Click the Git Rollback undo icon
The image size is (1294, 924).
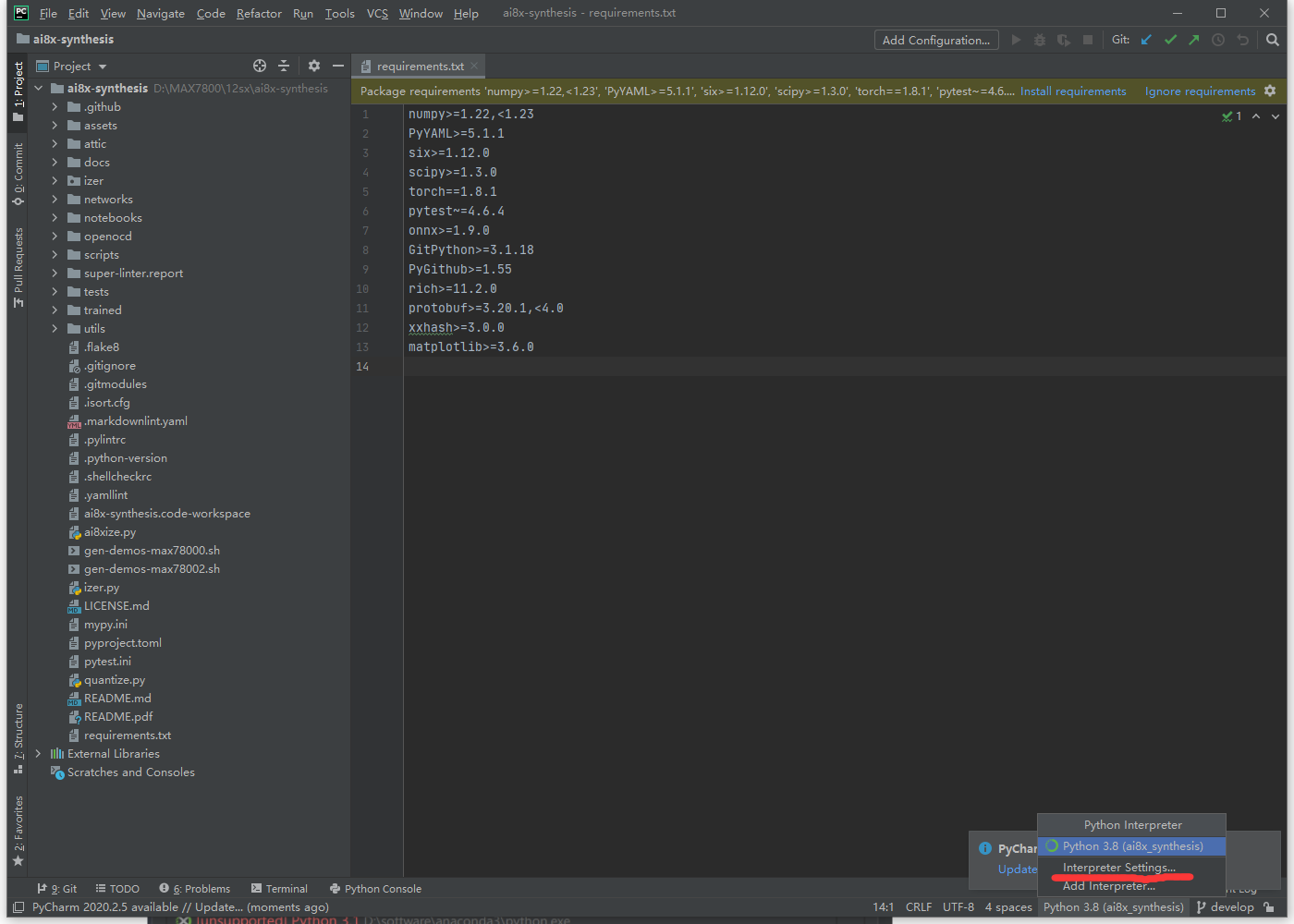1243,40
